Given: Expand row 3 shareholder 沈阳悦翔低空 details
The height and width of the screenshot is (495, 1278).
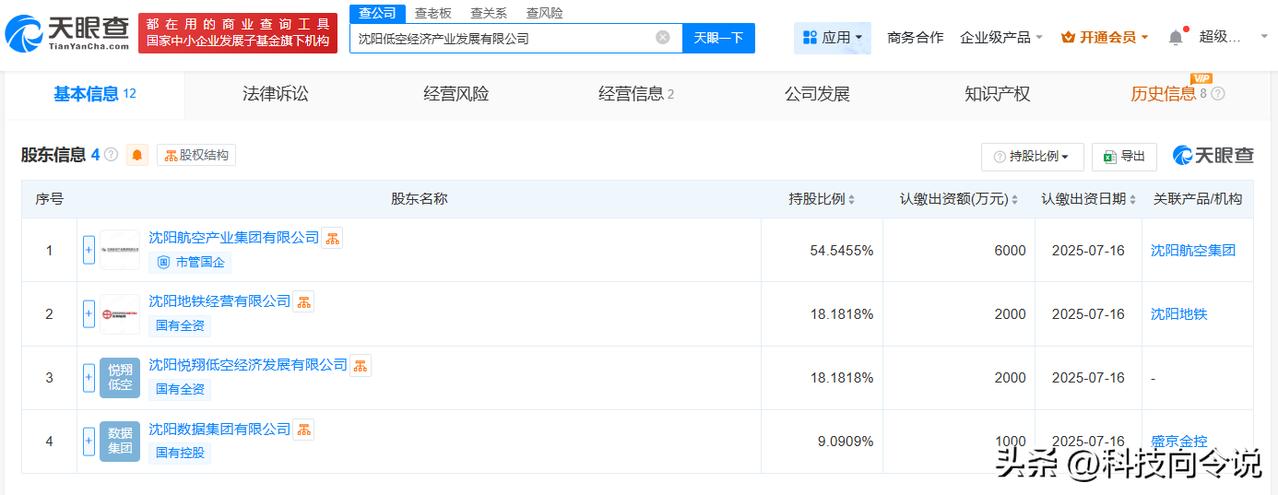Looking at the screenshot, I should coord(89,378).
